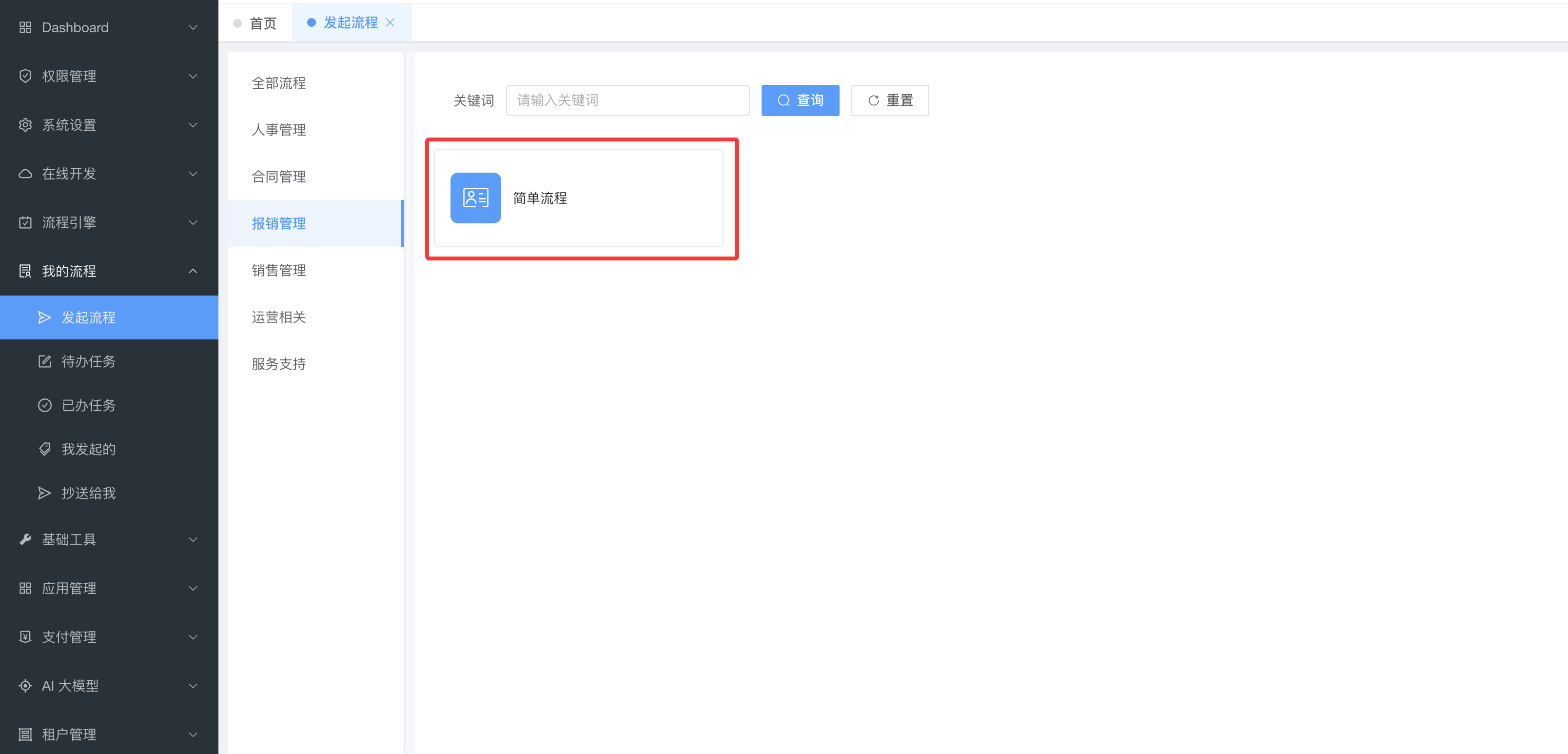Image resolution: width=1568 pixels, height=754 pixels.
Task: Open 已办任务 in the sidebar
Action: coord(88,405)
